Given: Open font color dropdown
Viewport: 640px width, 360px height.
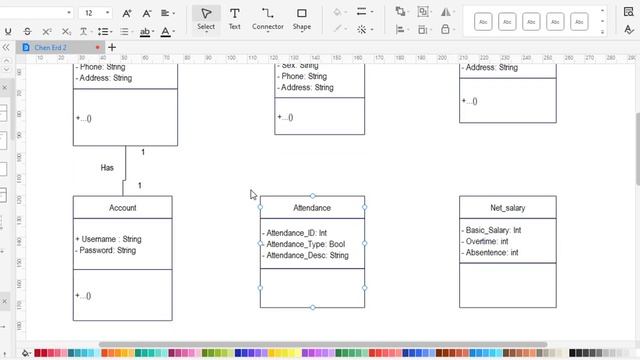Looking at the screenshot, I should (167, 32).
